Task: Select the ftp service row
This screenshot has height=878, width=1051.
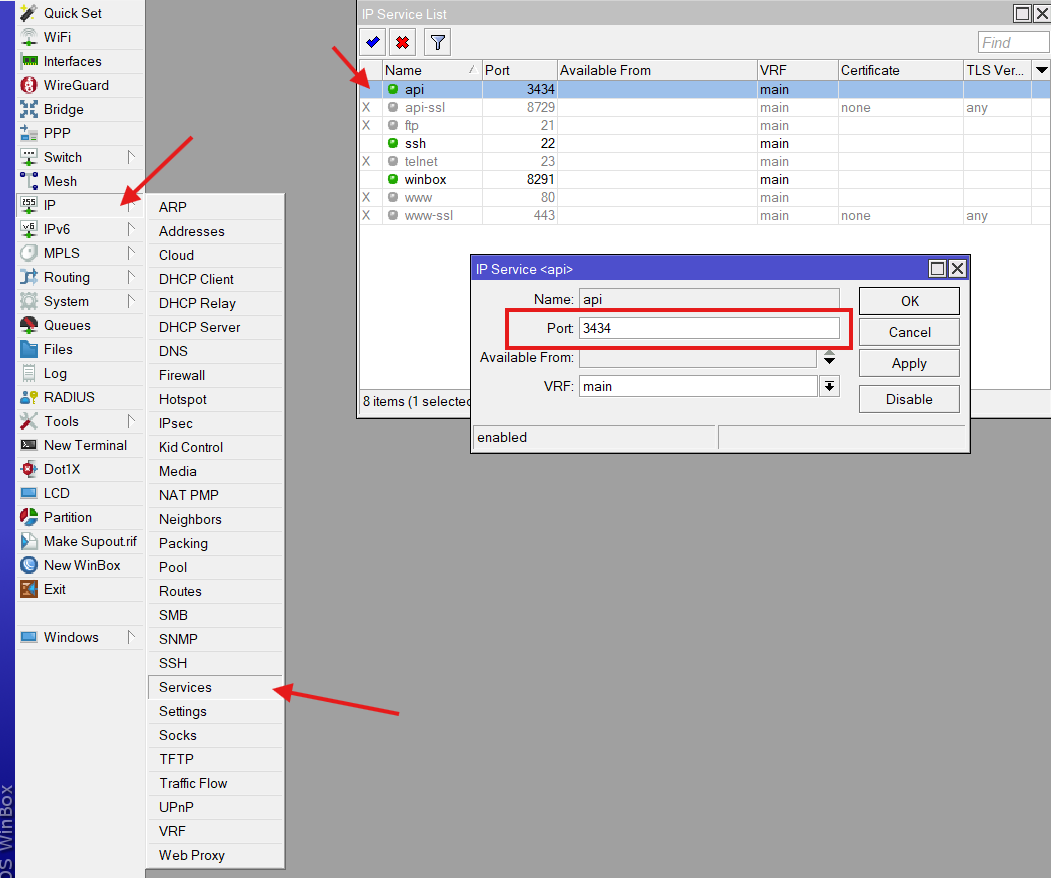Action: (704, 125)
